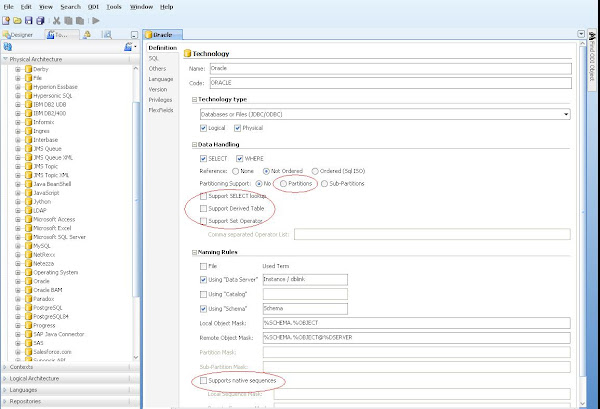This screenshot has height=409, width=600.
Task: Switch to the Designer tab
Action: point(22,33)
